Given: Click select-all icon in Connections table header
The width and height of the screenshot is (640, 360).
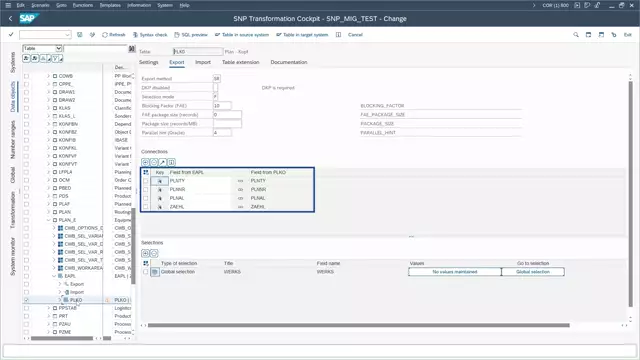Looking at the screenshot, I should click(146, 172).
